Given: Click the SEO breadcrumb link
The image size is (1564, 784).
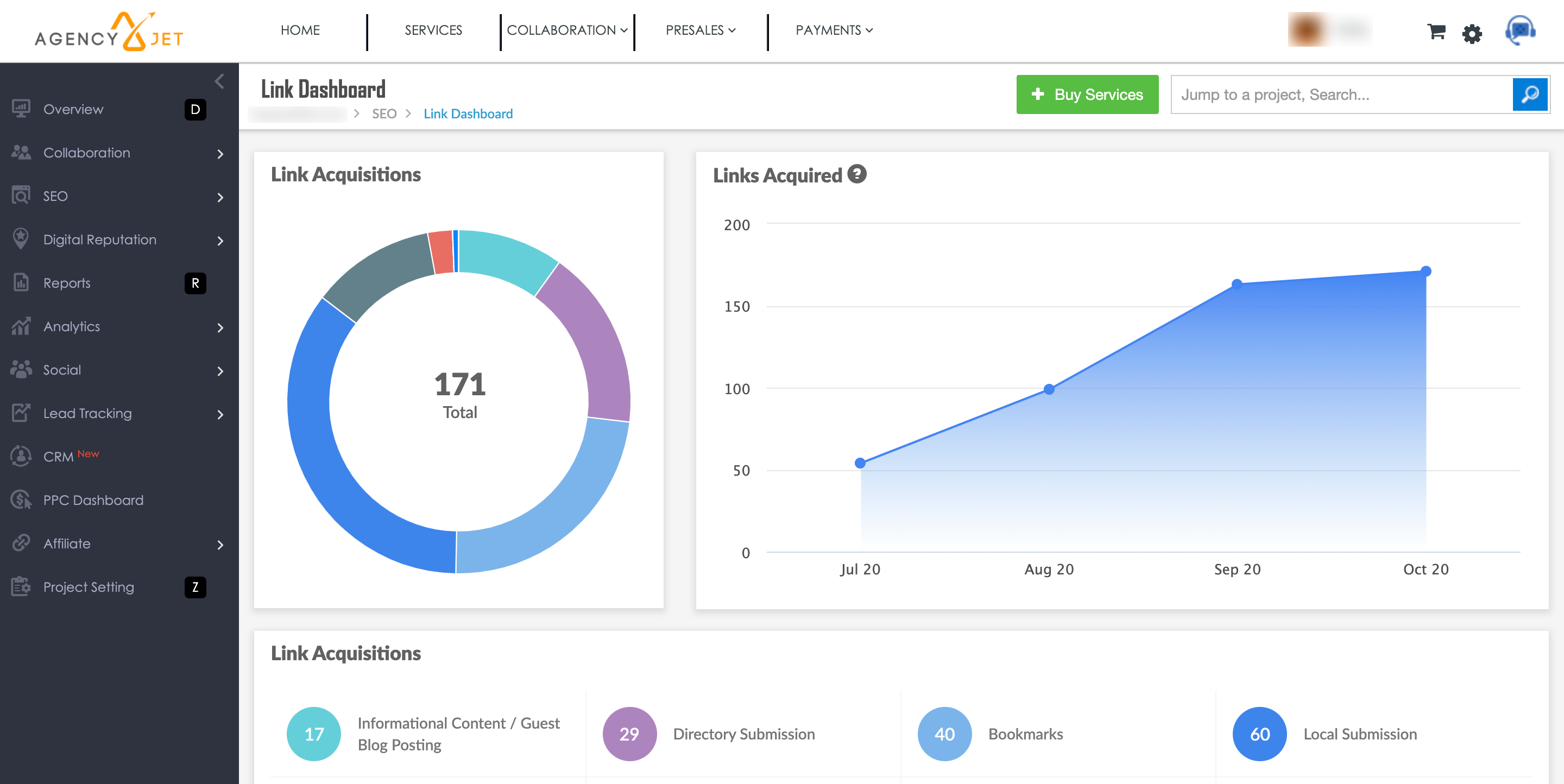Looking at the screenshot, I should pos(384,114).
